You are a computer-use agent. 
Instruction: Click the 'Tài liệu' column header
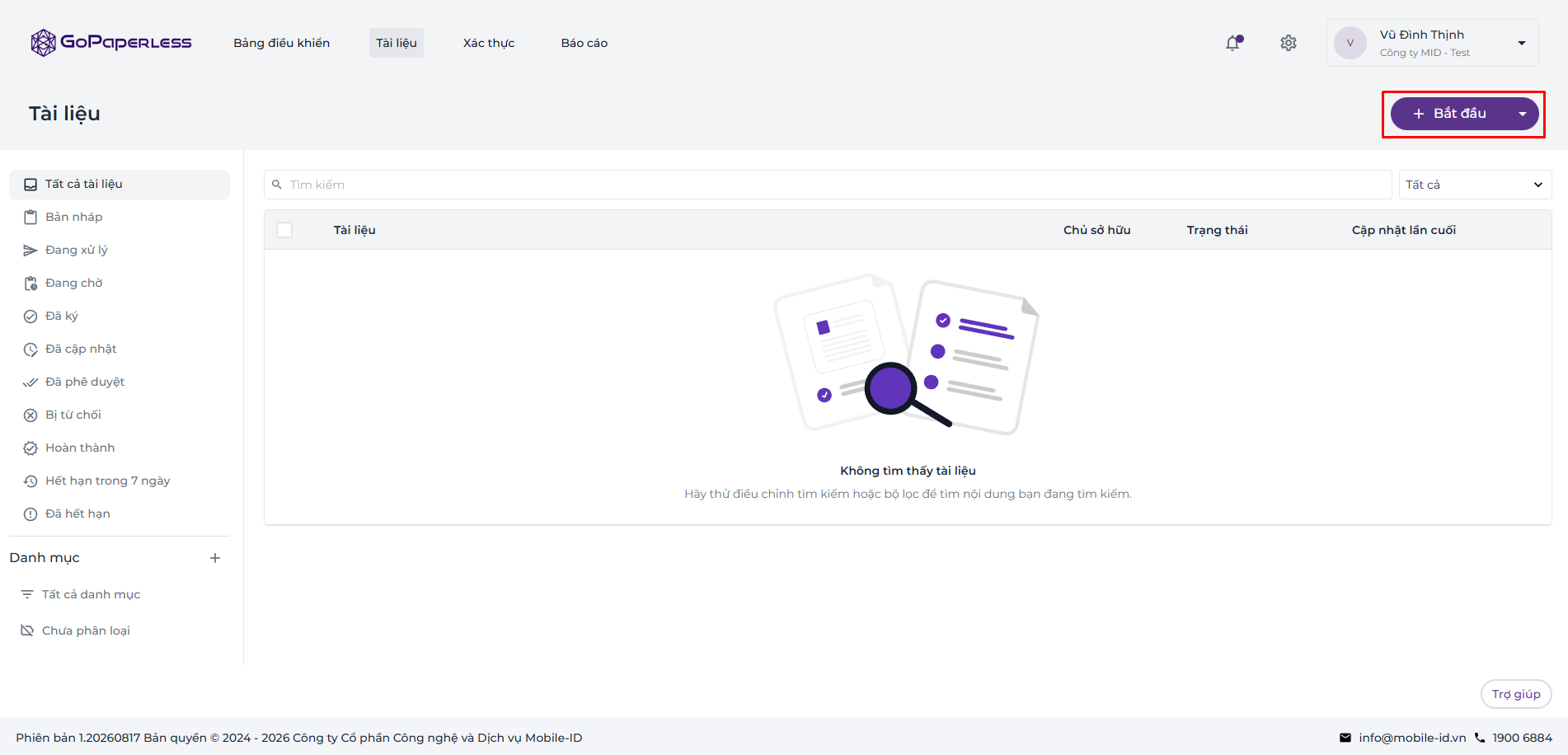[x=354, y=230]
